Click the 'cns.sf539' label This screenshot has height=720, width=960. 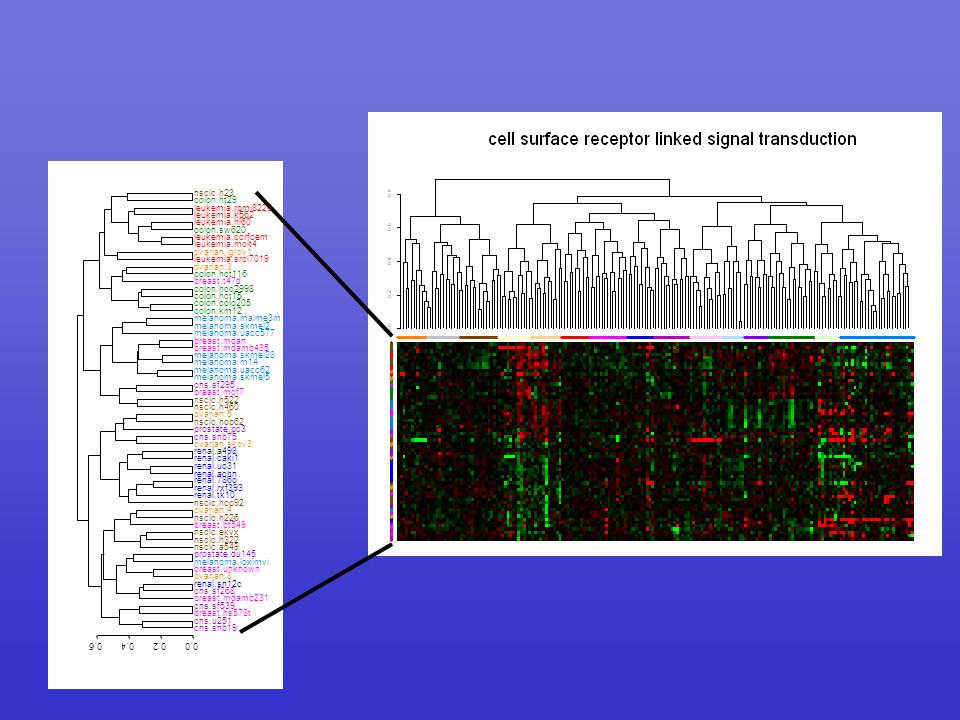[x=215, y=606]
